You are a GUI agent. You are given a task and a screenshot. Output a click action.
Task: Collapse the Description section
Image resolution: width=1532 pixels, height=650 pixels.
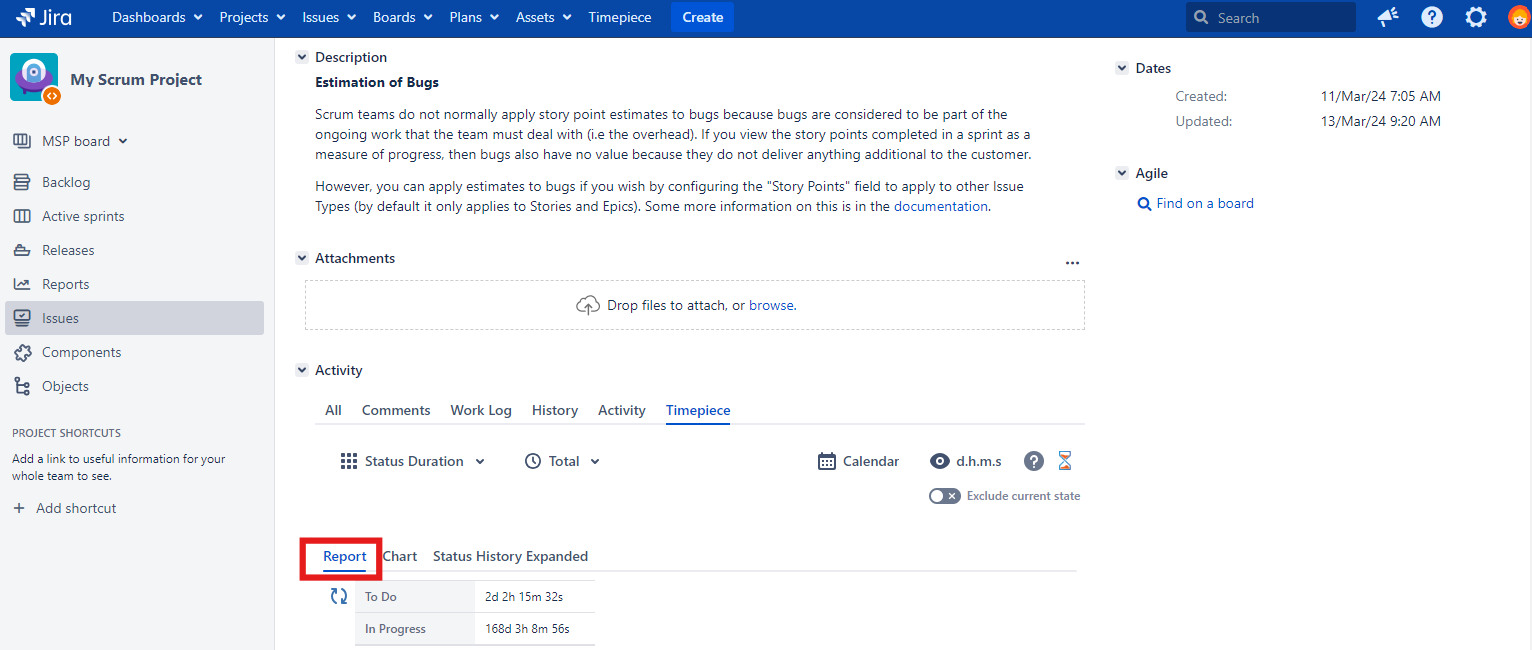[302, 58]
